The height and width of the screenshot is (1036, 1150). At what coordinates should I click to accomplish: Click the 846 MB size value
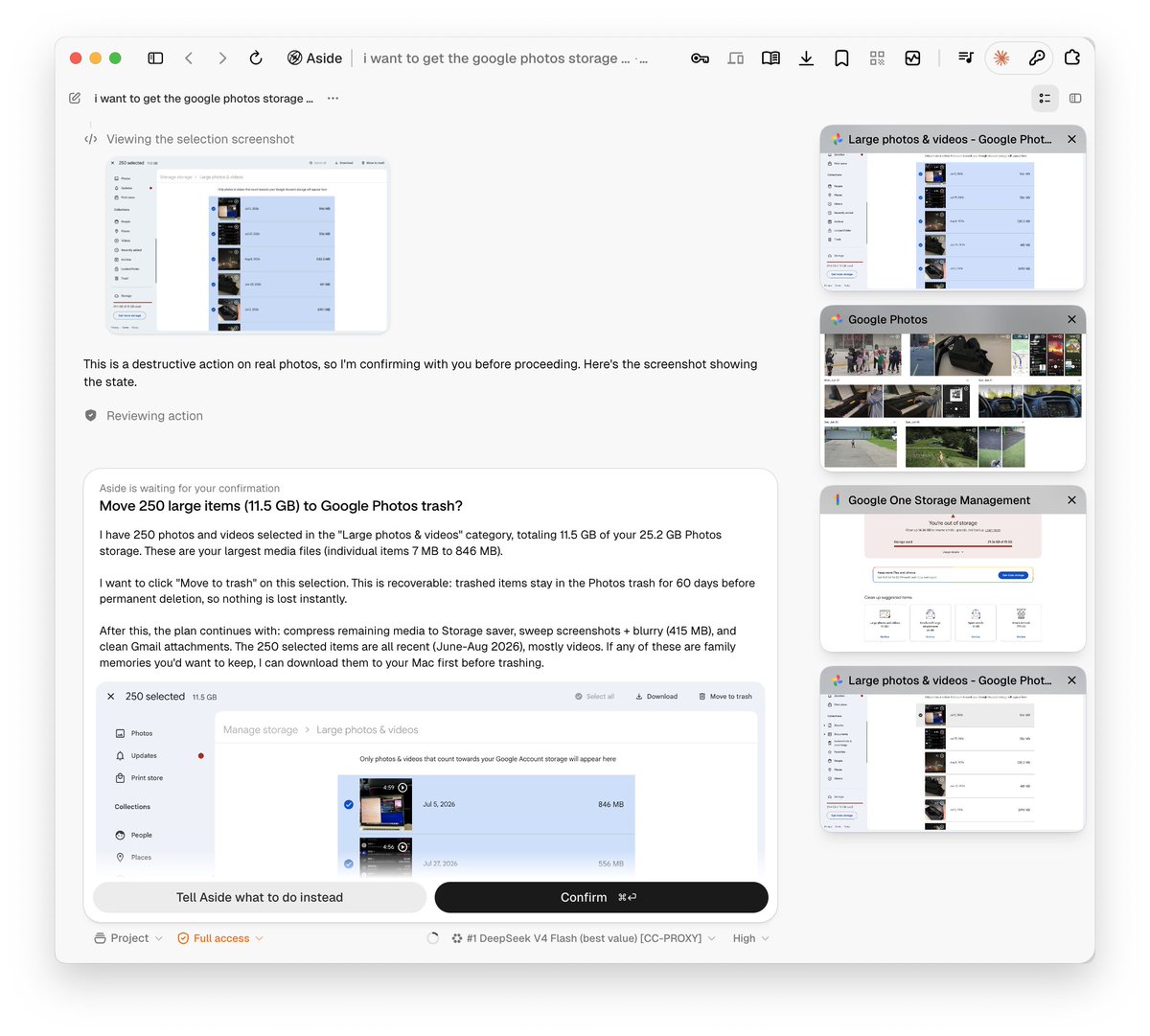point(610,804)
